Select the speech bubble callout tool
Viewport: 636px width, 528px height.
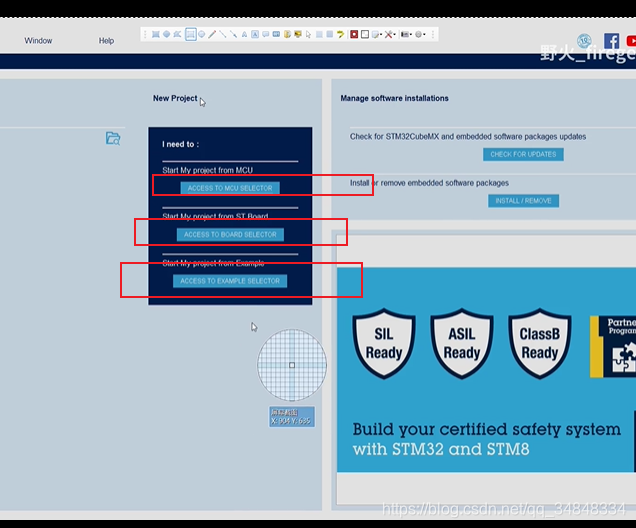pyautogui.click(x=266, y=34)
